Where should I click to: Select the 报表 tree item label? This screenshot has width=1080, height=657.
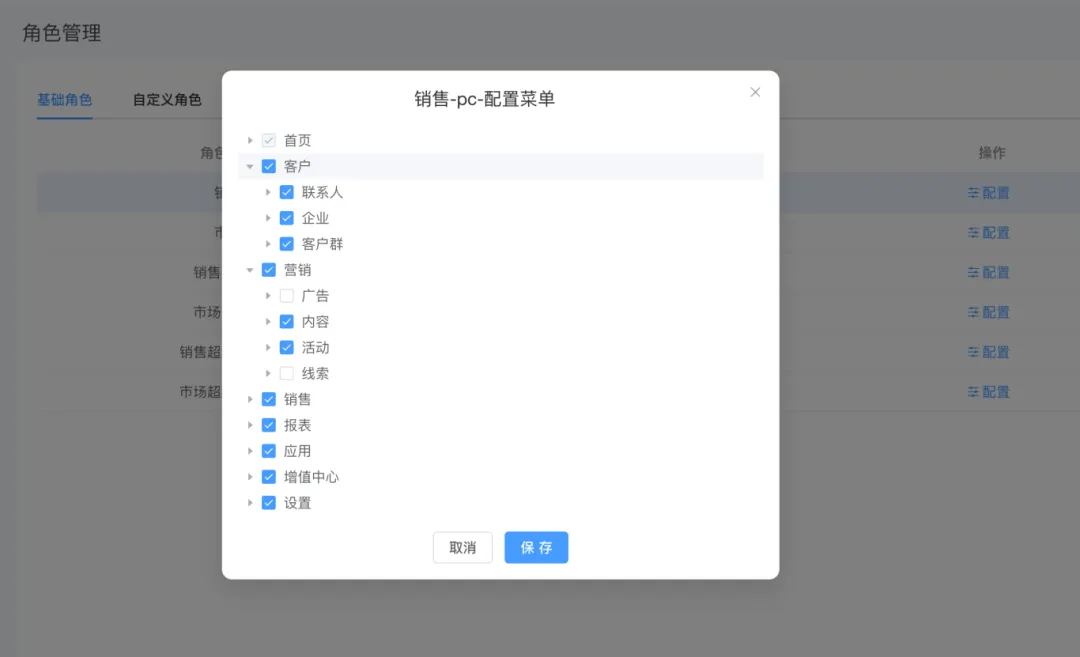[297, 425]
